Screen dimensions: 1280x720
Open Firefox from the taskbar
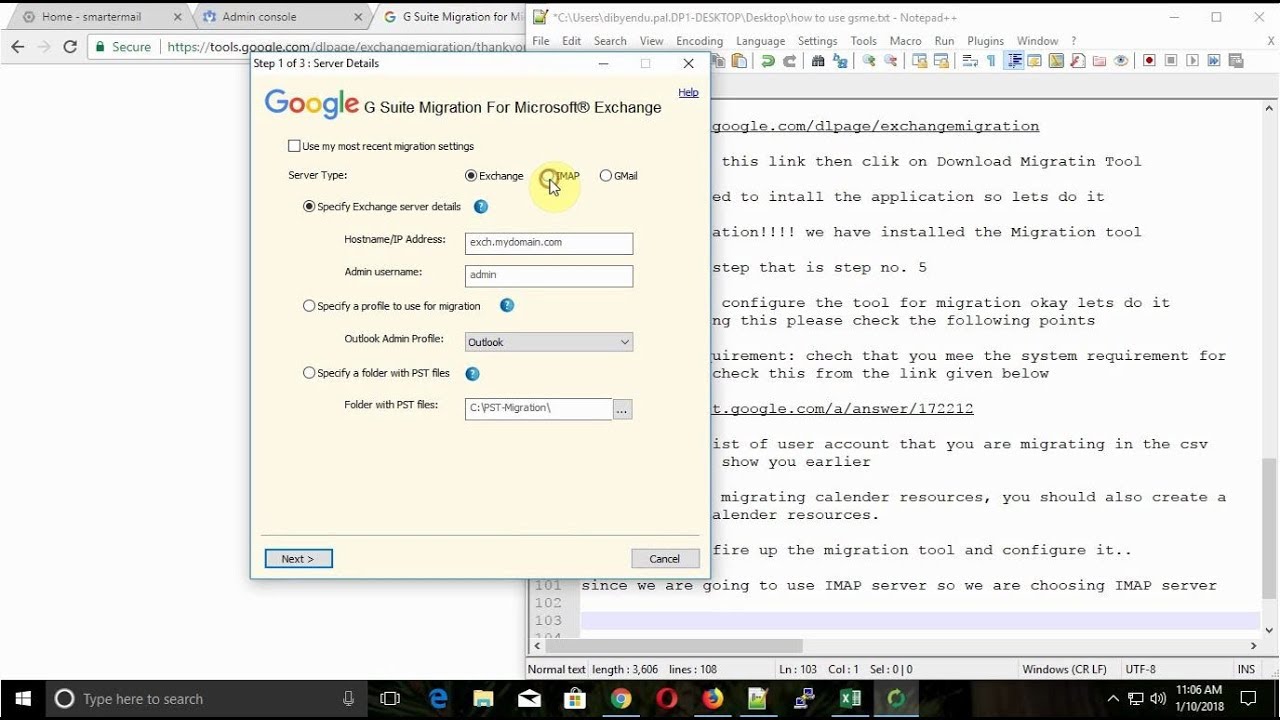pyautogui.click(x=712, y=699)
